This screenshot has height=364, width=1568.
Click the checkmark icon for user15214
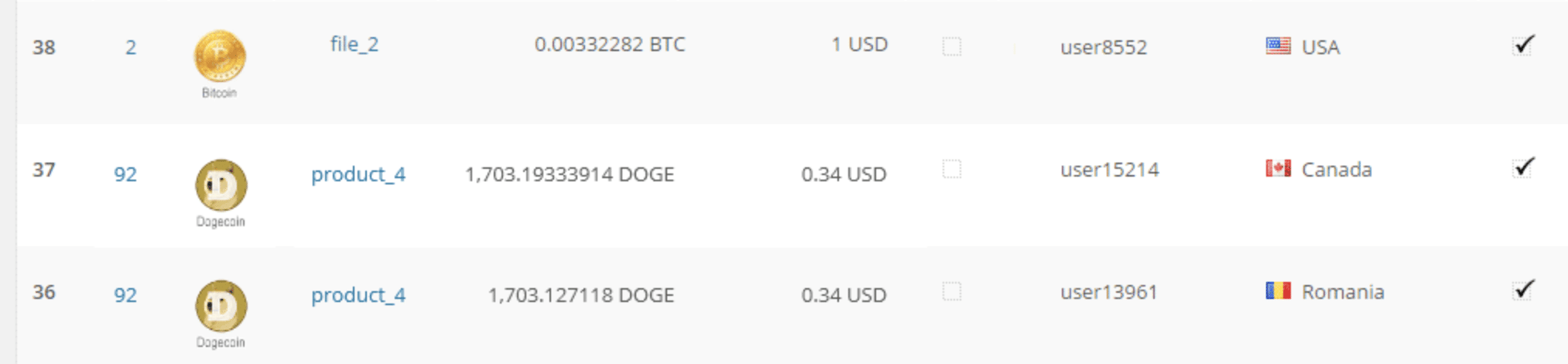(x=1523, y=167)
